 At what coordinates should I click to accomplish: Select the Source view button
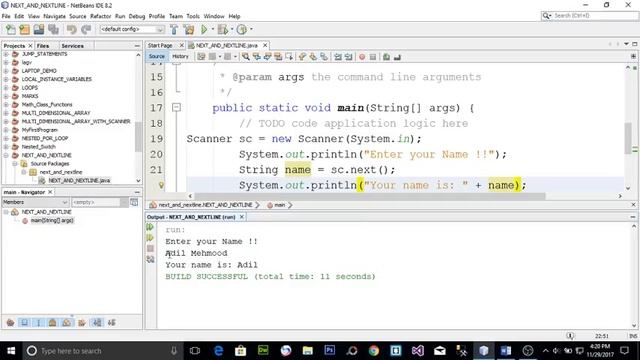click(157, 56)
